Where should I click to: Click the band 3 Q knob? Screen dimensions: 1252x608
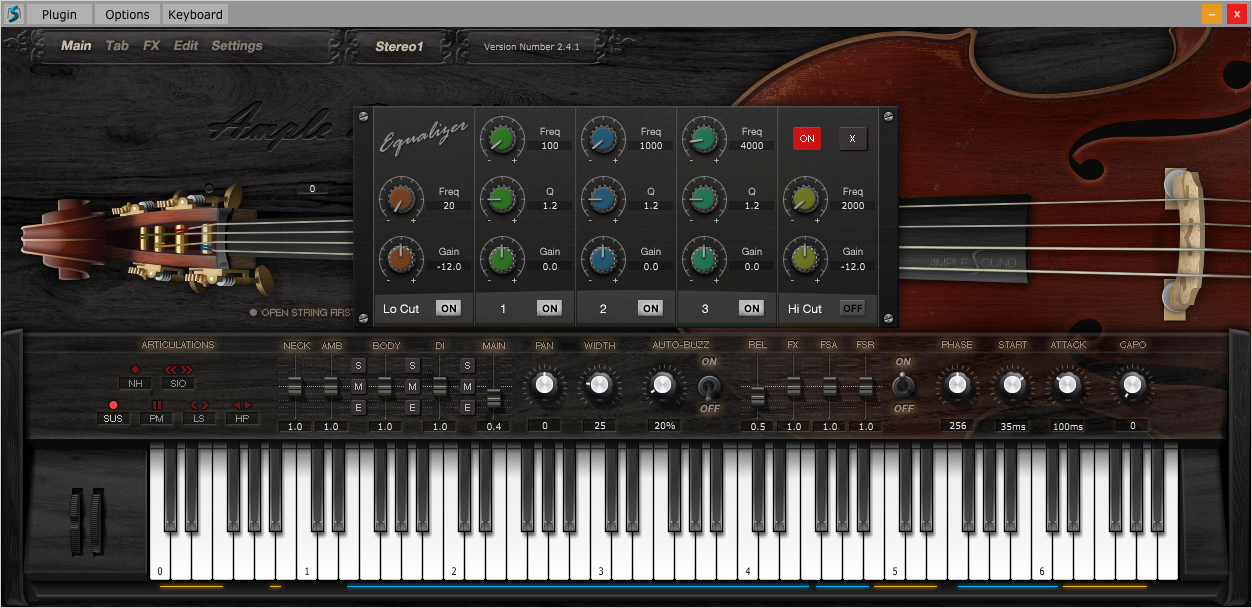point(703,198)
